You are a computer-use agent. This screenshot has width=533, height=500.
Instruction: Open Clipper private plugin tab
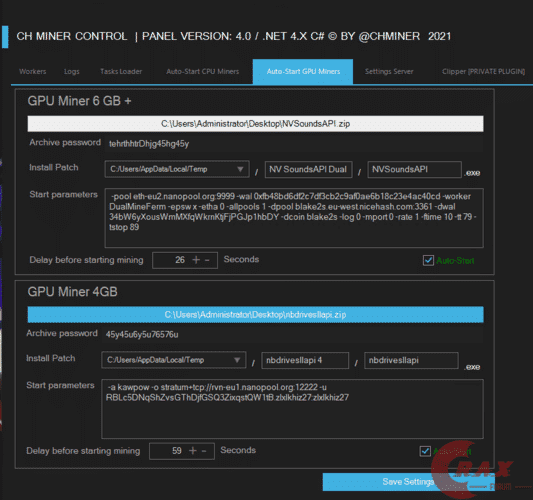pos(483,71)
